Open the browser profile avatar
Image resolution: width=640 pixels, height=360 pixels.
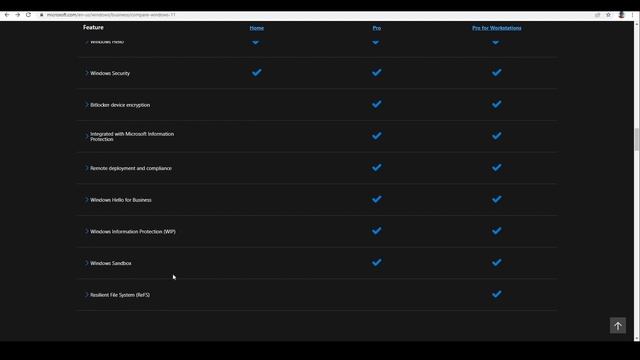(621, 15)
